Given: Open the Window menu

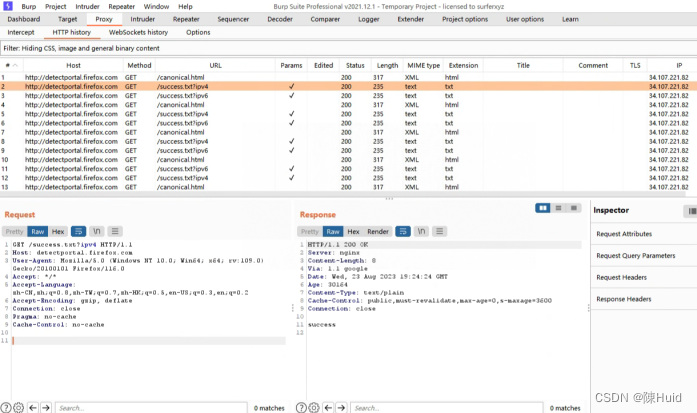Looking at the screenshot, I should coord(156,6).
